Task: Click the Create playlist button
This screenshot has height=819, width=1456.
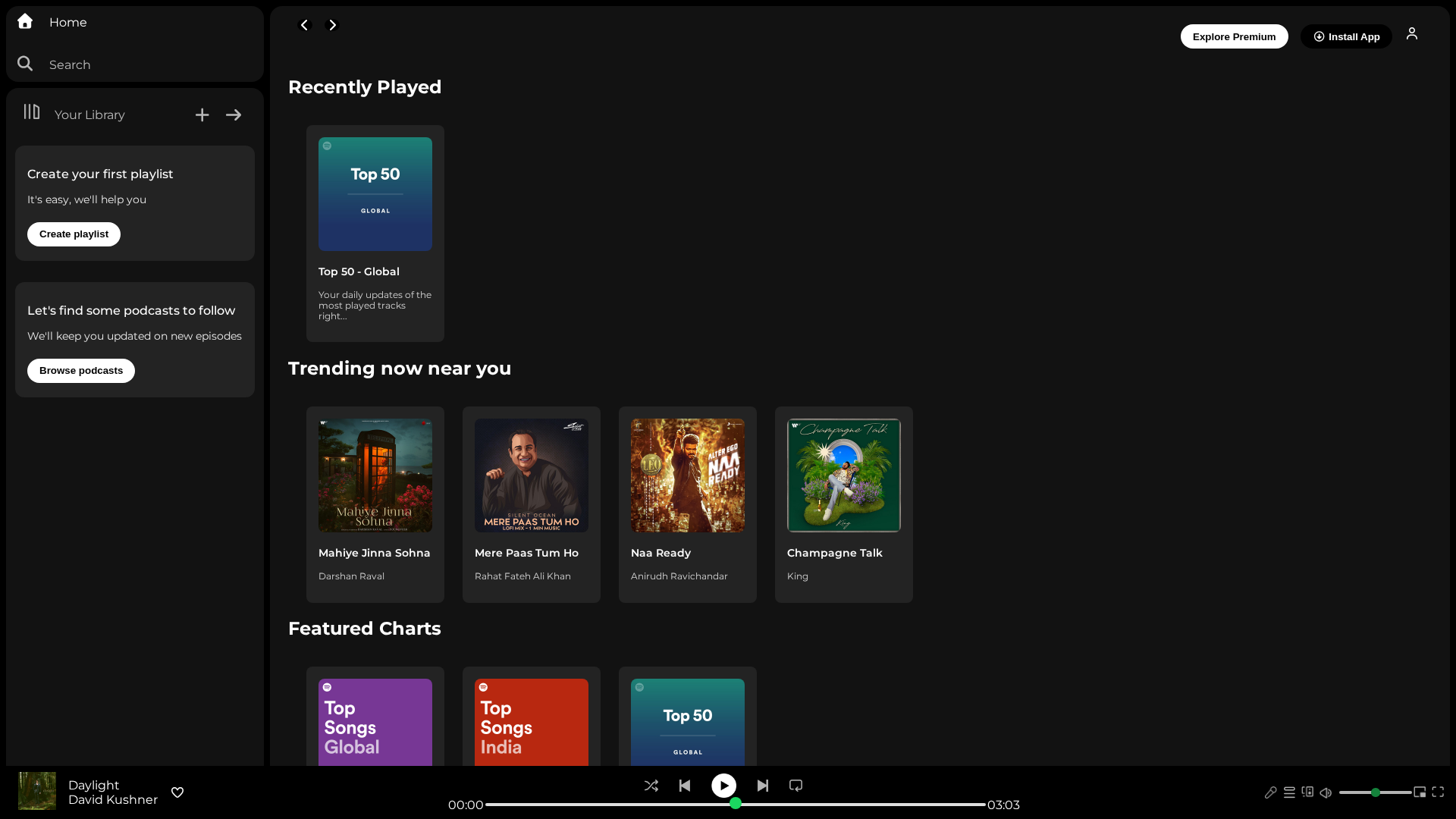Action: click(x=74, y=234)
